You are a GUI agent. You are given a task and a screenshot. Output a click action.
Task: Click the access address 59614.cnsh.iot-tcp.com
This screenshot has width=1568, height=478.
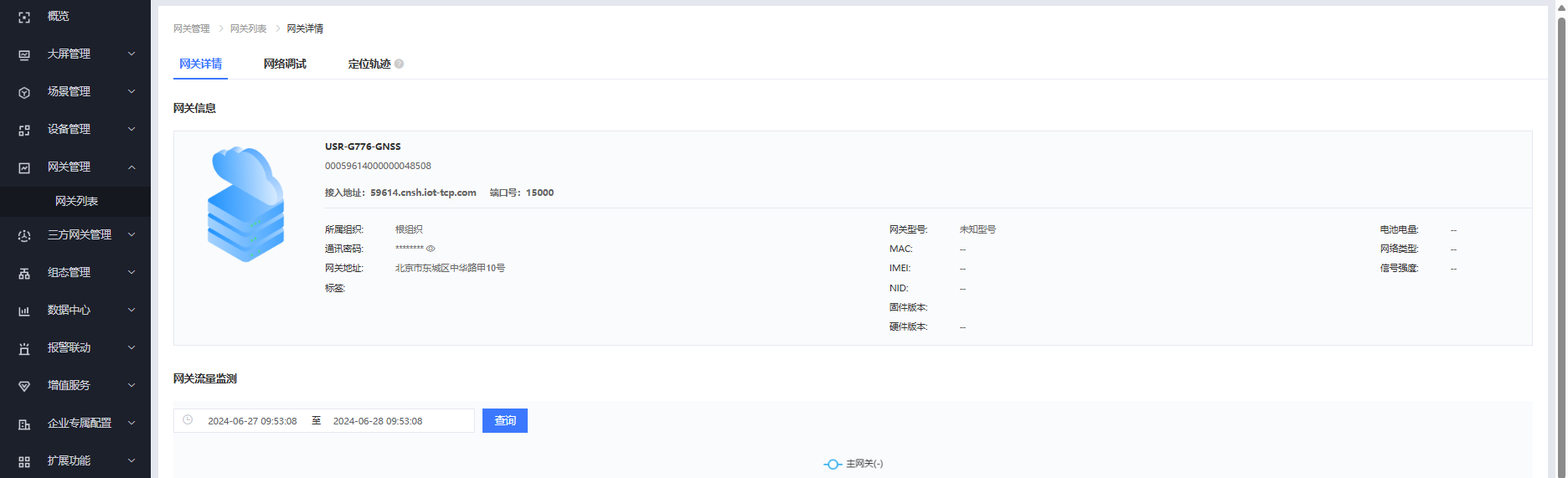(423, 193)
